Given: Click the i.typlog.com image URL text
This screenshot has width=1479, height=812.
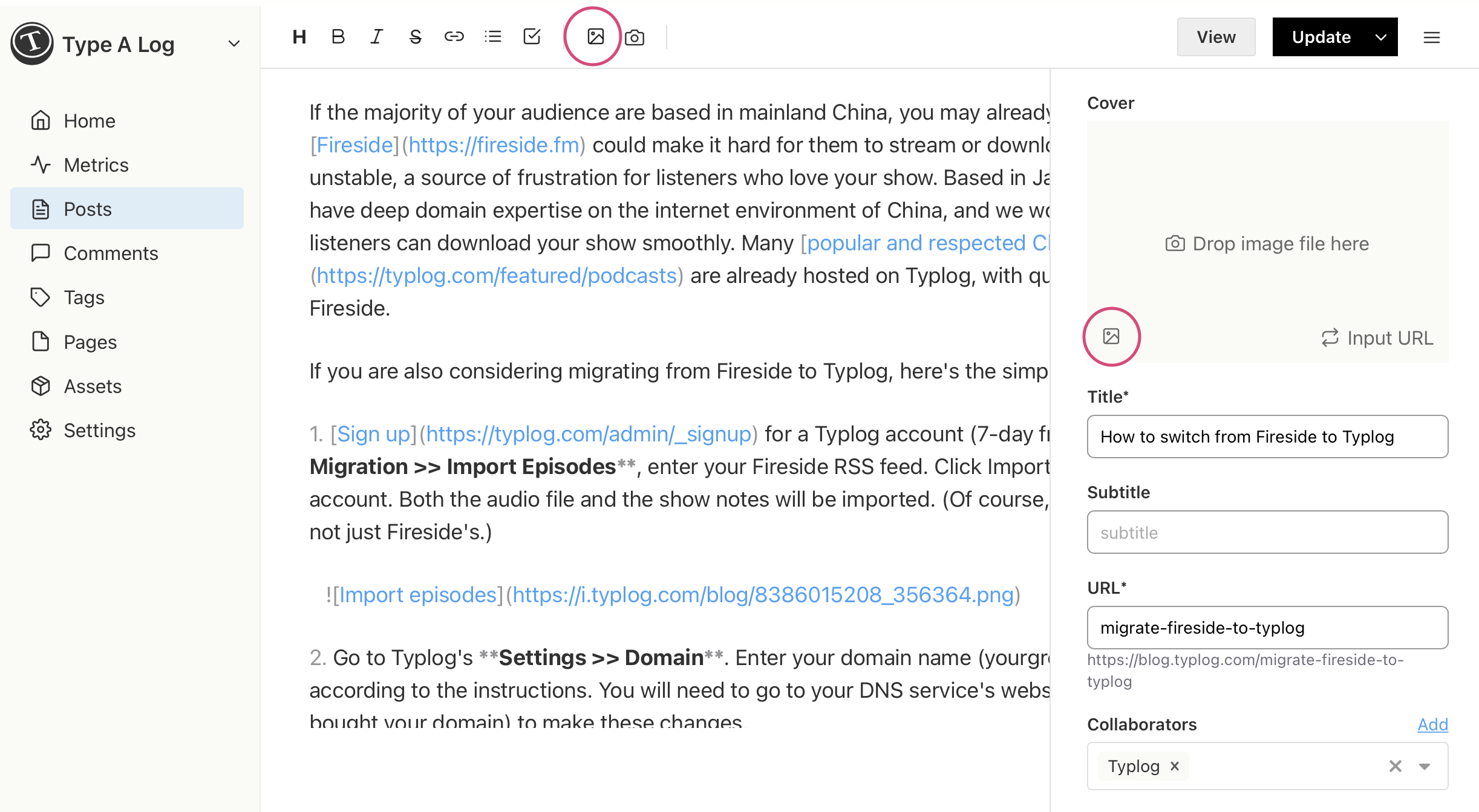Looking at the screenshot, I should click(x=763, y=595).
